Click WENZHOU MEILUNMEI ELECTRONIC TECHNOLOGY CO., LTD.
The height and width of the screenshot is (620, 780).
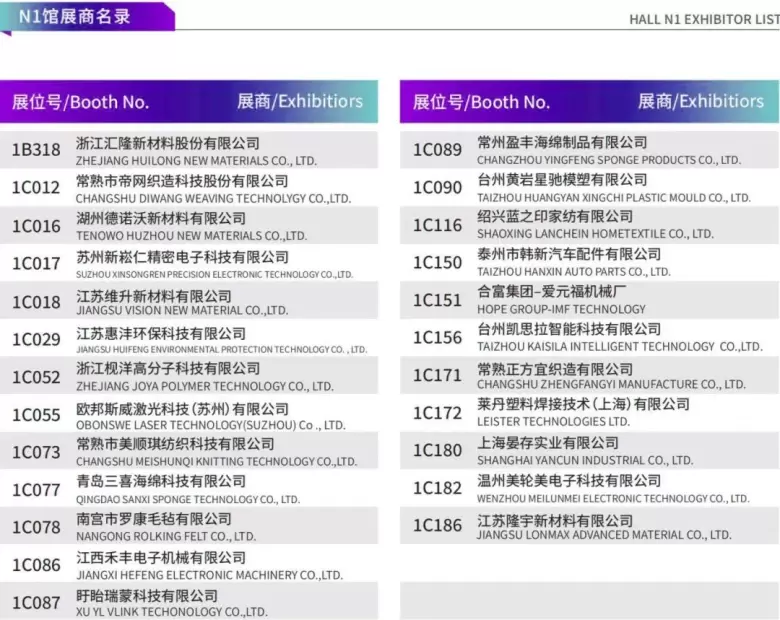pos(613,499)
